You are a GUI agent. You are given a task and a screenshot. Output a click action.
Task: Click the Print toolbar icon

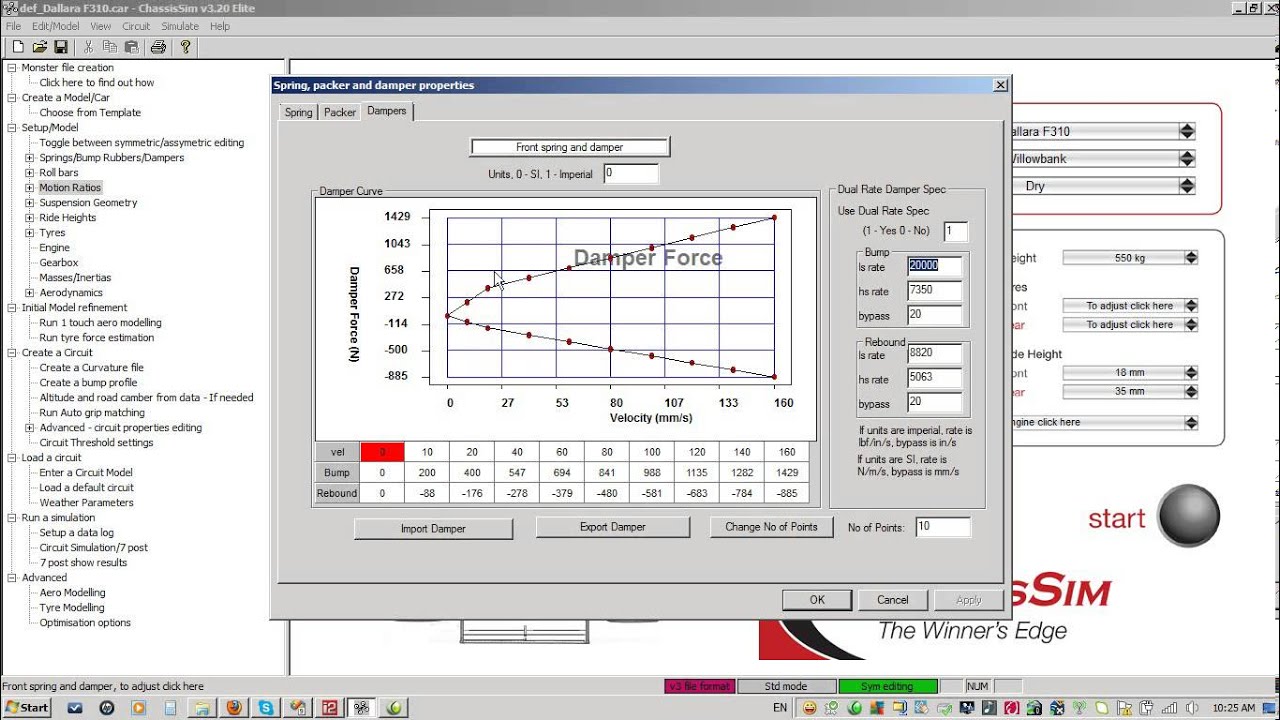[158, 47]
